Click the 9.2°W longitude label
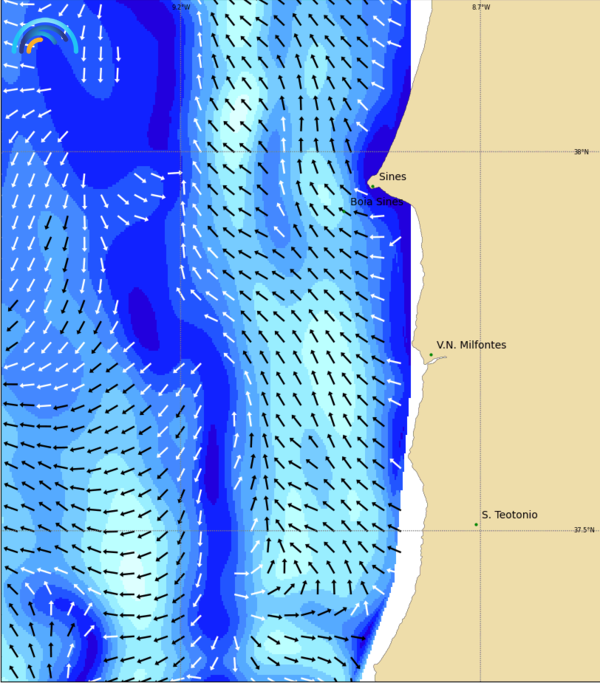 coord(180,7)
